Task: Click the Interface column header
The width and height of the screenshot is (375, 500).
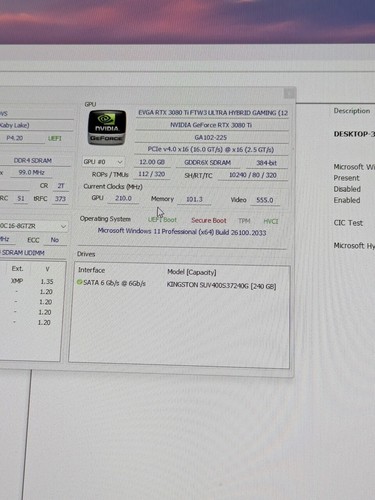Action: [91, 270]
